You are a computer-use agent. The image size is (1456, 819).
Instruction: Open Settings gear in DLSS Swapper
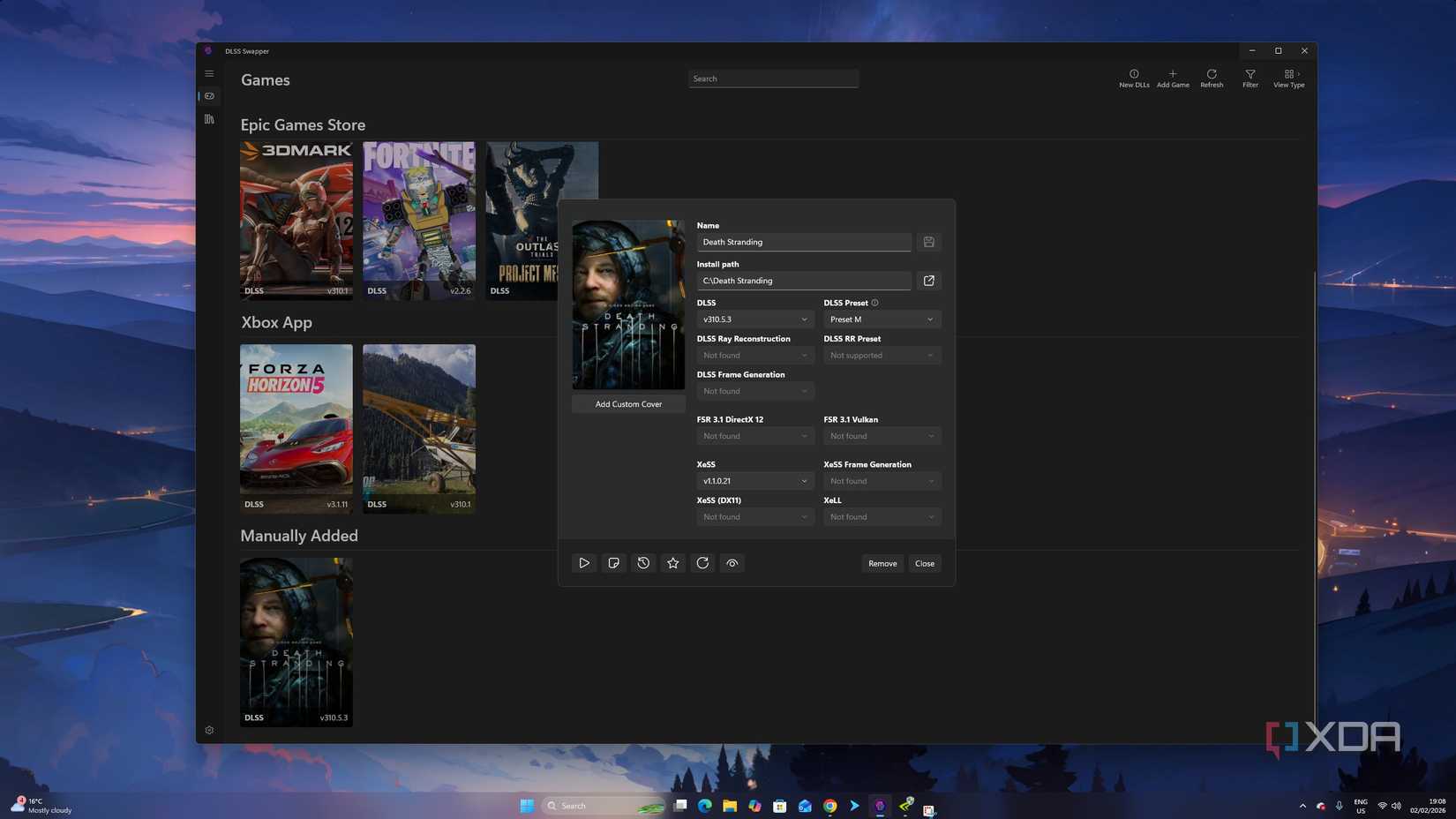click(209, 730)
